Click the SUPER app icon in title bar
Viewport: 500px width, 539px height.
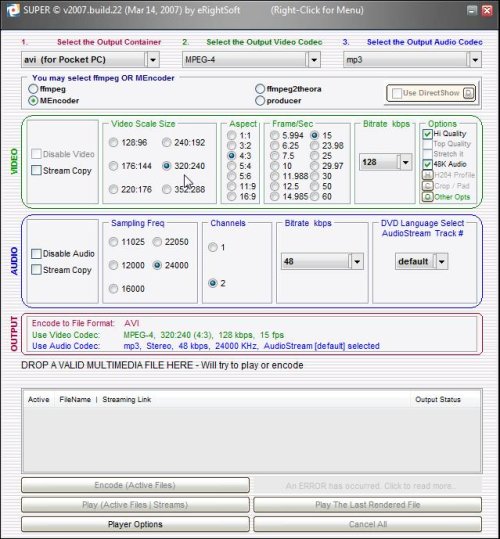click(x=13, y=10)
